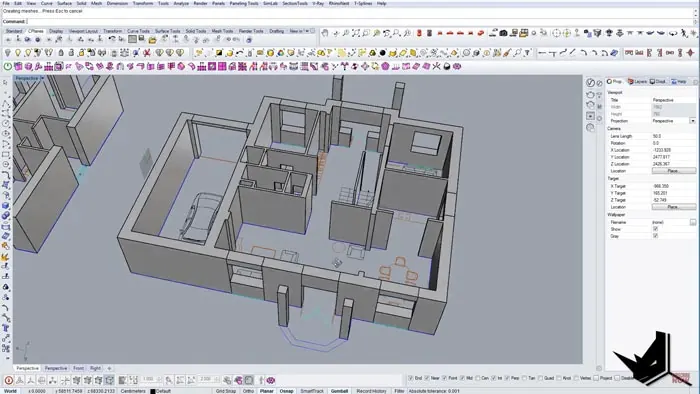Image resolution: width=700 pixels, height=394 pixels.
Task: Open the Dimension menu
Action: click(117, 4)
